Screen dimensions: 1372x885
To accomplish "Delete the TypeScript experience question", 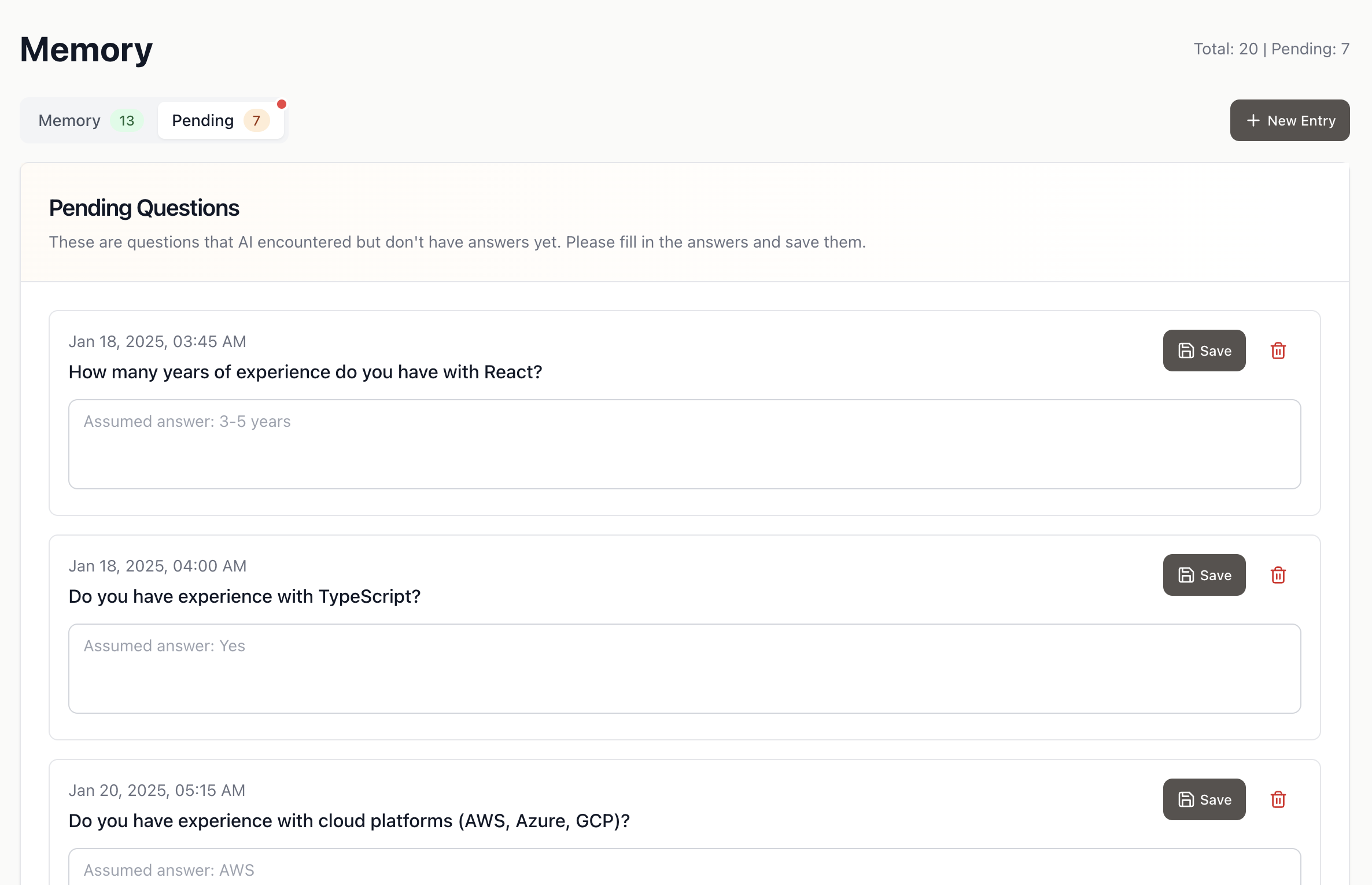I will pos(1278,575).
